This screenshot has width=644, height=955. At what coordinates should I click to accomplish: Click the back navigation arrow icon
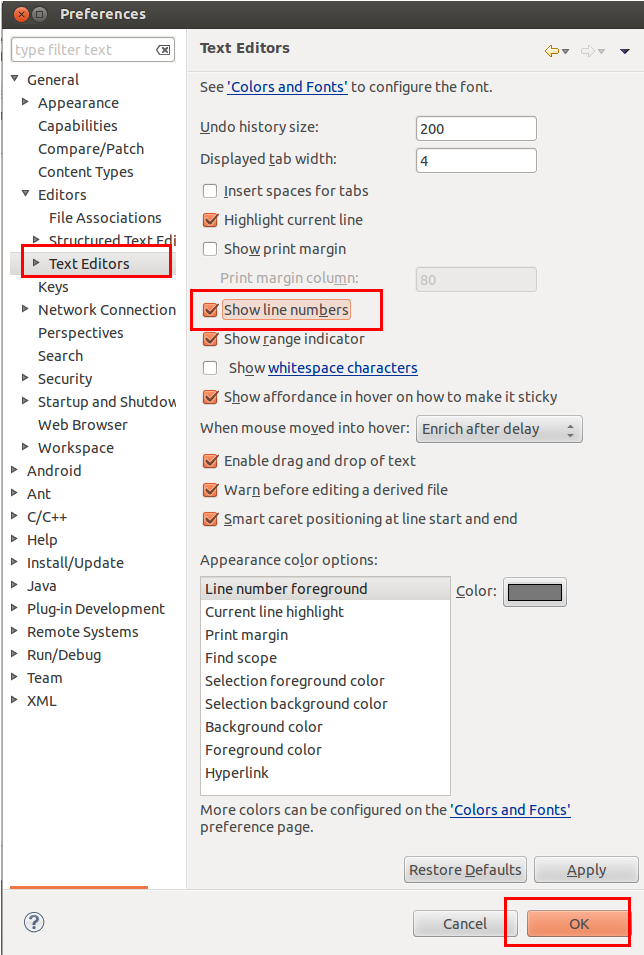click(552, 51)
